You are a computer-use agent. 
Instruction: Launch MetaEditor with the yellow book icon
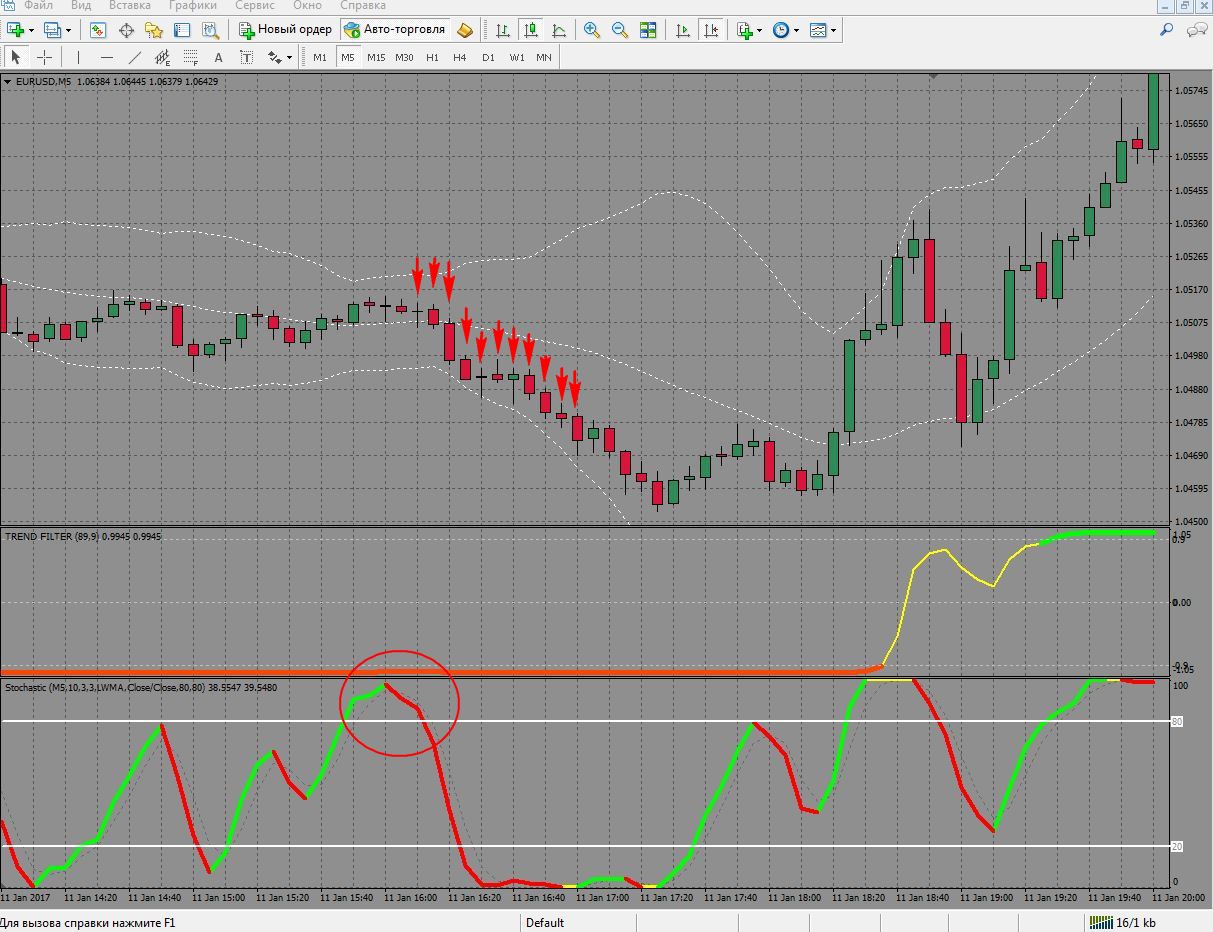point(465,30)
